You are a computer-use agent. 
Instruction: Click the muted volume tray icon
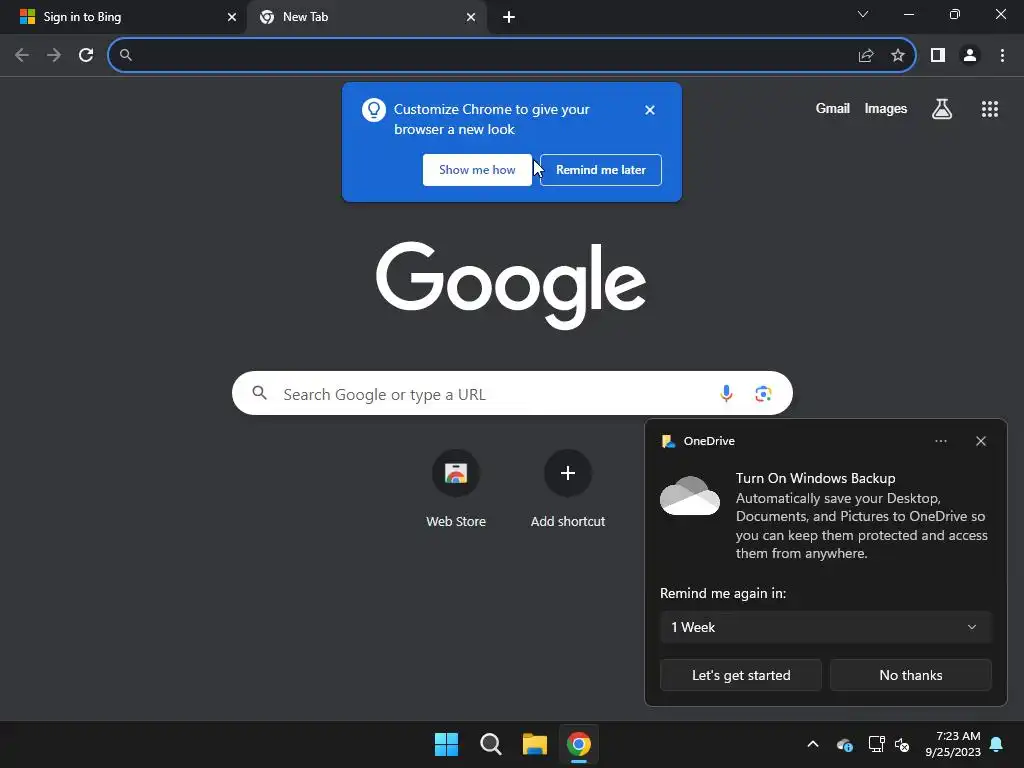pos(902,744)
